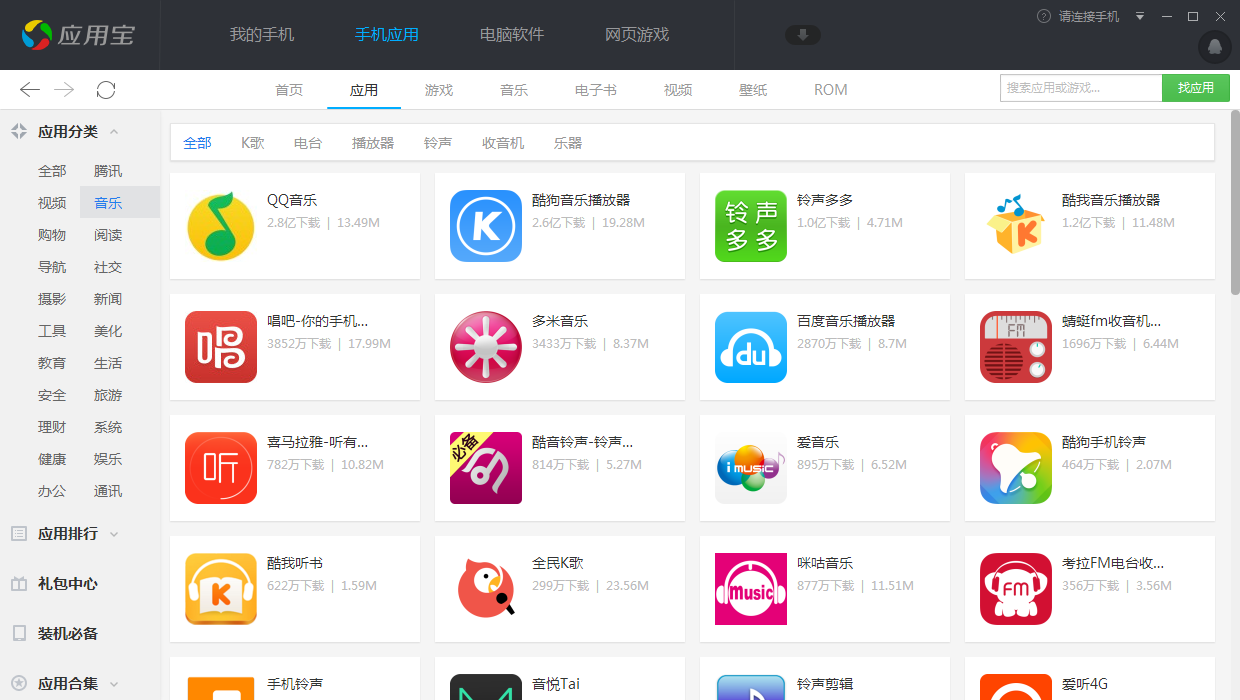Select 旅游 in sidebar categories
Image resolution: width=1240 pixels, height=700 pixels.
[108, 395]
